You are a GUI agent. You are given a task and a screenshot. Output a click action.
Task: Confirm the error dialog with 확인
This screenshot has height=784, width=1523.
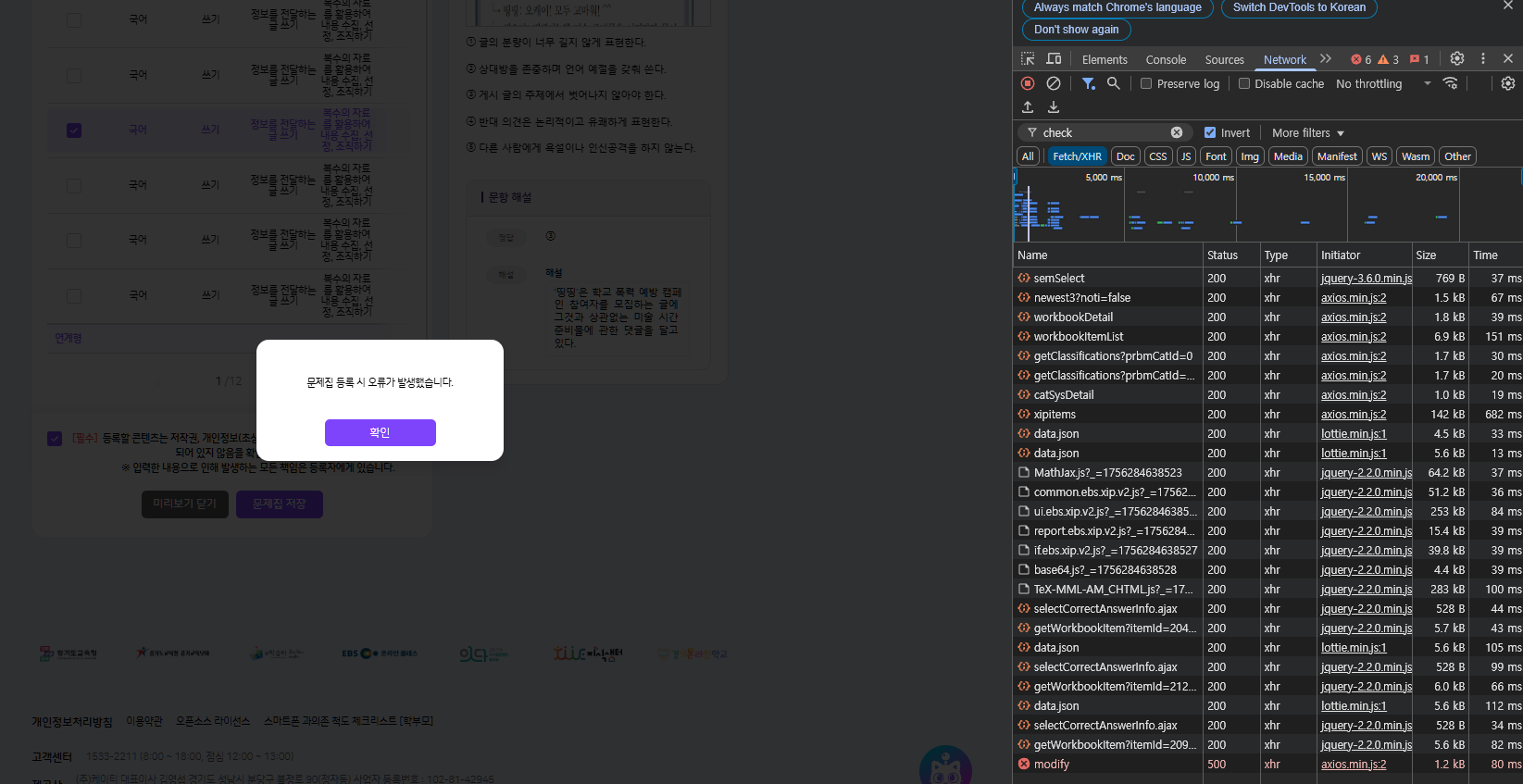pyautogui.click(x=380, y=432)
